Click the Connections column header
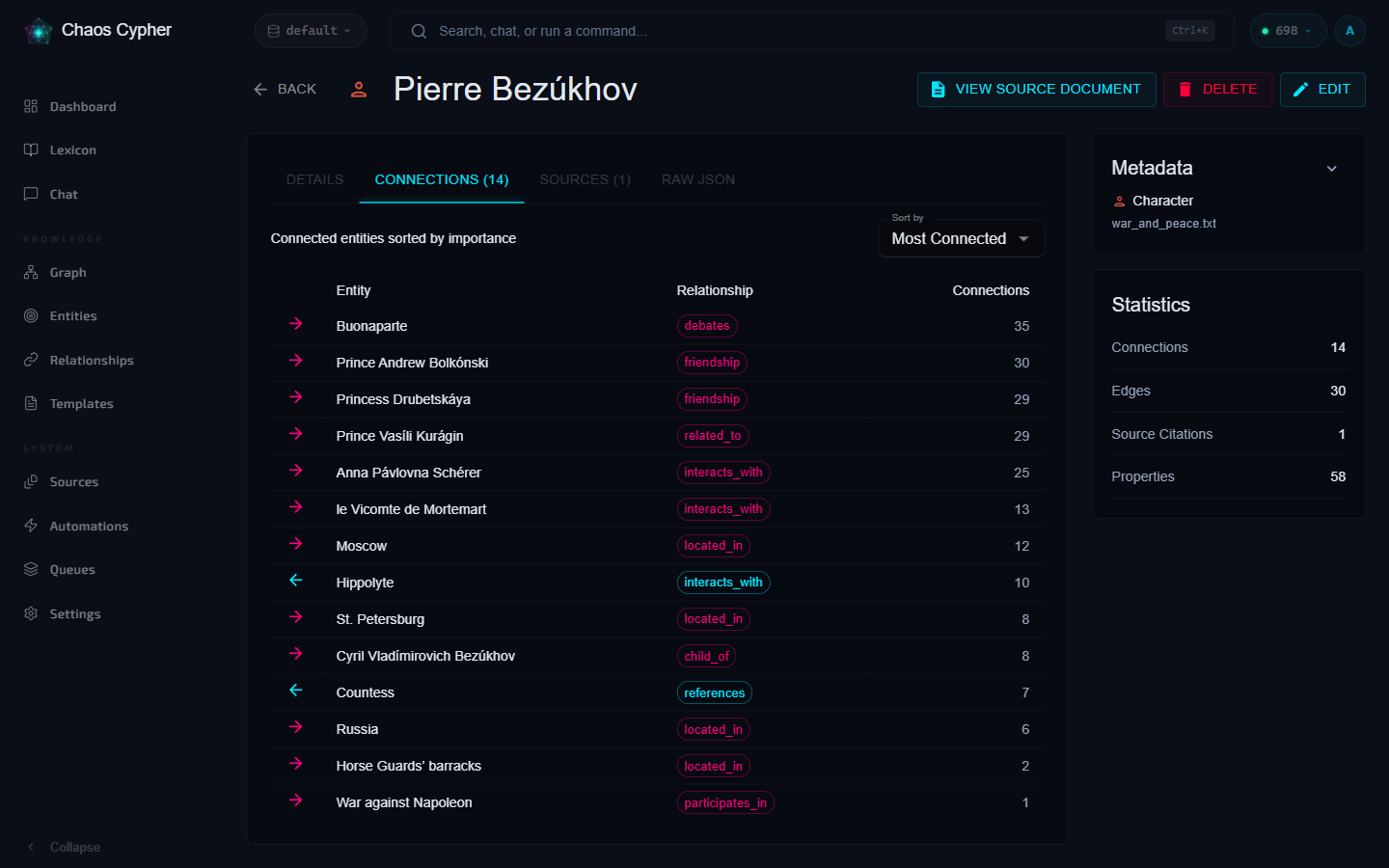Viewport: 1389px width, 868px height. pyautogui.click(x=991, y=290)
